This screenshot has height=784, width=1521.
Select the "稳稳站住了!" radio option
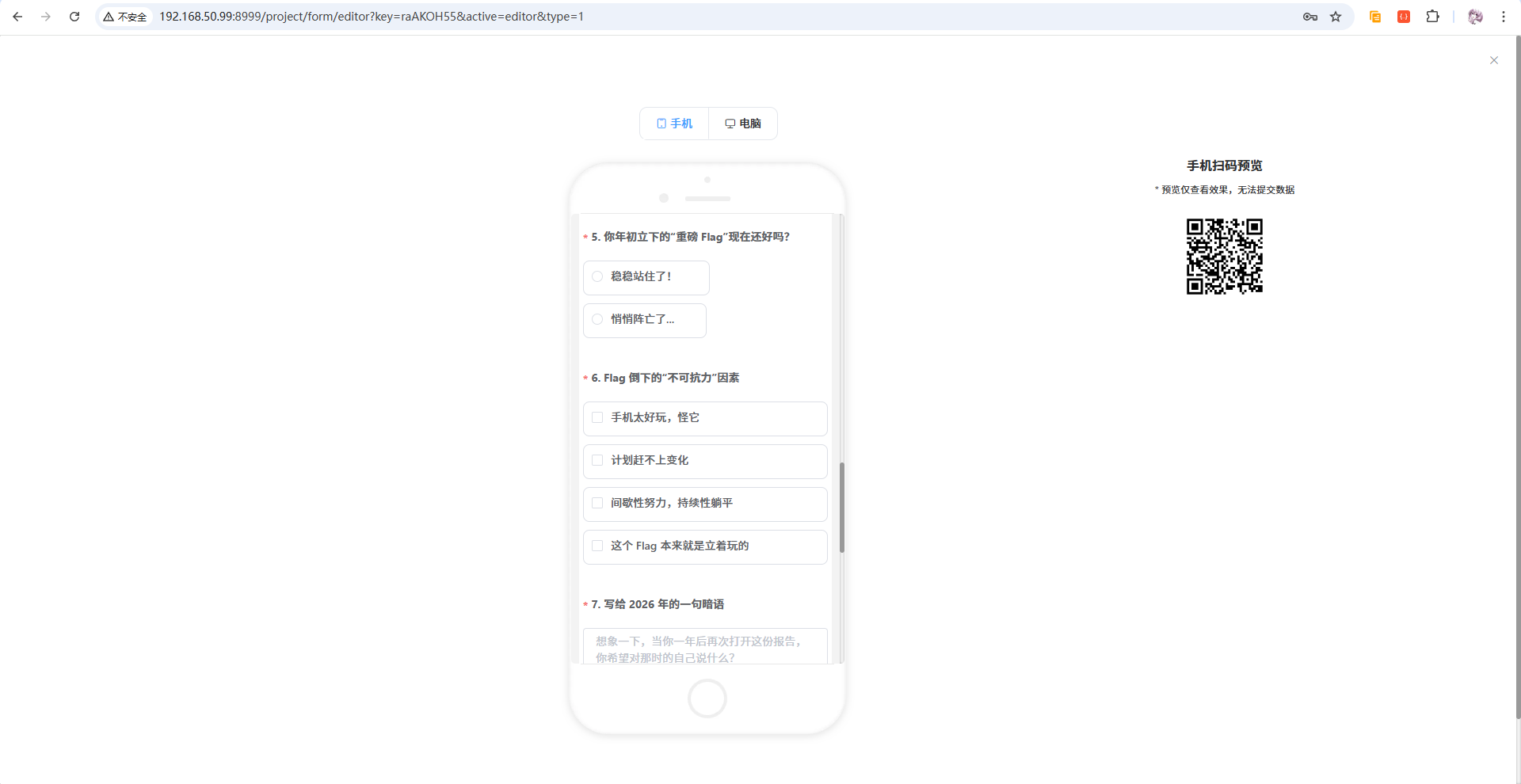click(x=598, y=276)
